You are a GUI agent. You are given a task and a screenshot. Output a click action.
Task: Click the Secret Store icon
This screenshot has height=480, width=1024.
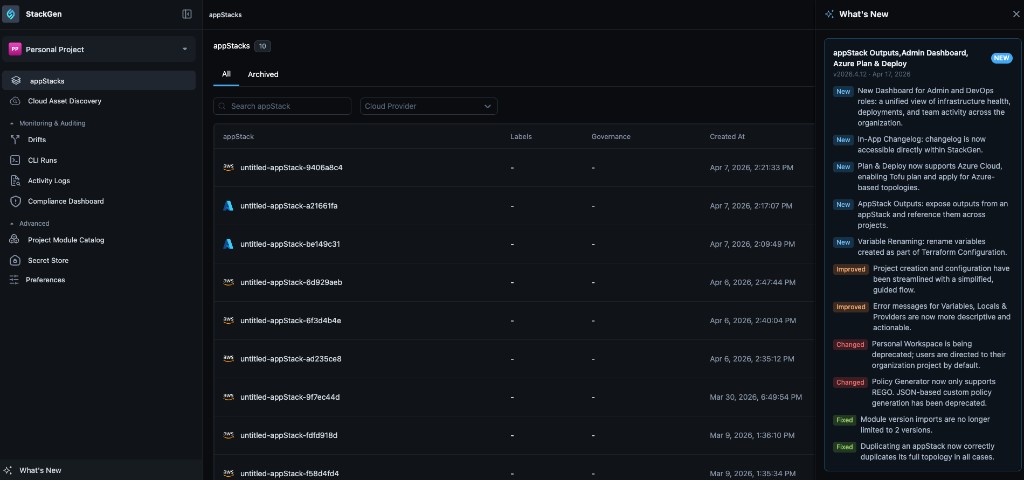point(15,261)
